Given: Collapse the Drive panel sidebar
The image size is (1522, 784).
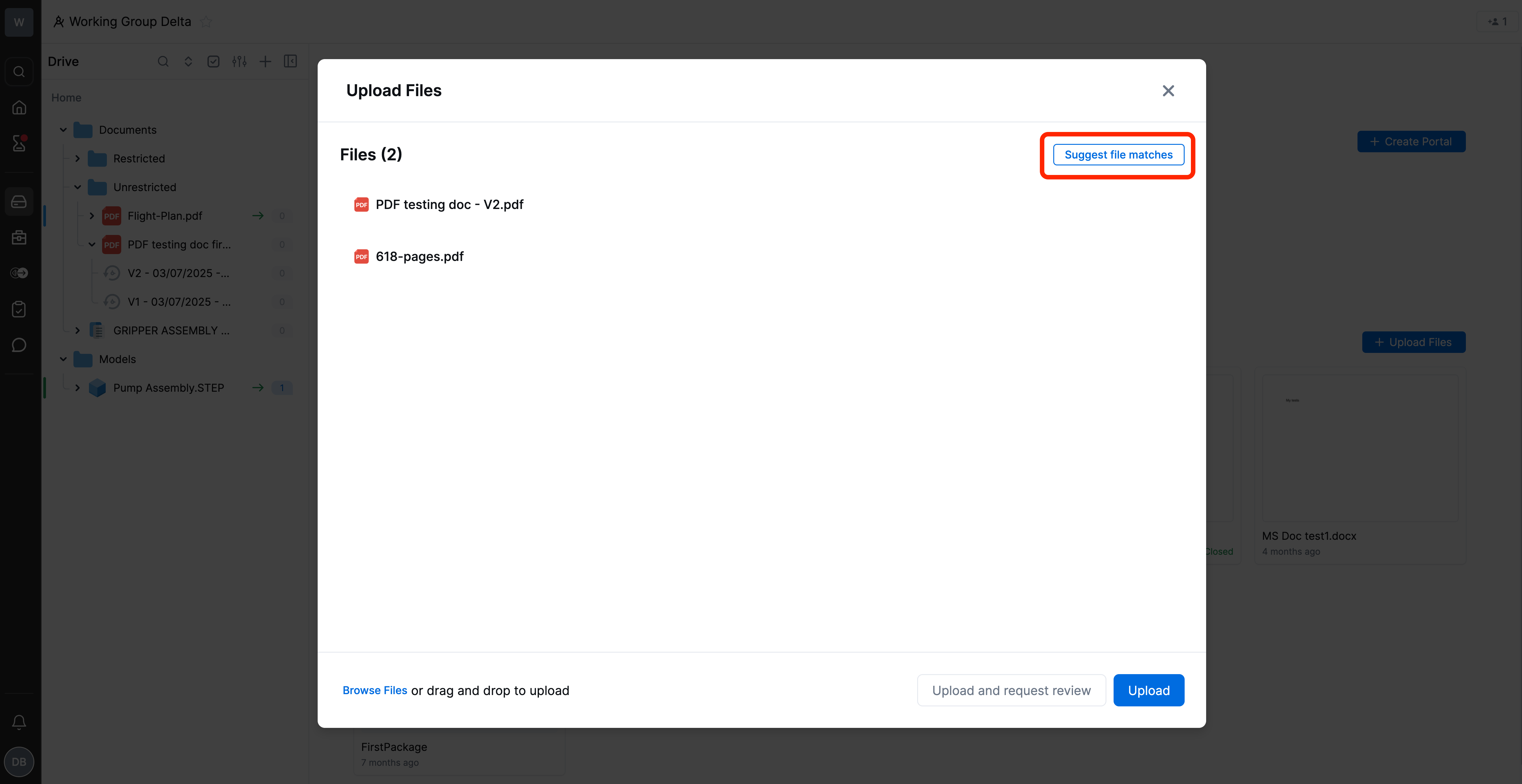Looking at the screenshot, I should [x=290, y=62].
